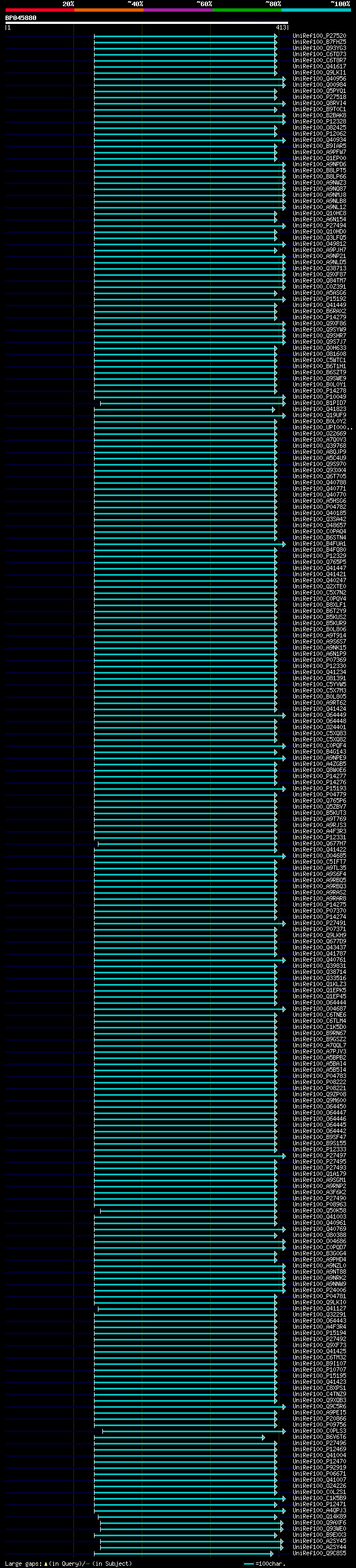Viewport: 356px width, 1568px height.
Task: Click the UniRef100_P15192 entry
Action: point(319,299)
